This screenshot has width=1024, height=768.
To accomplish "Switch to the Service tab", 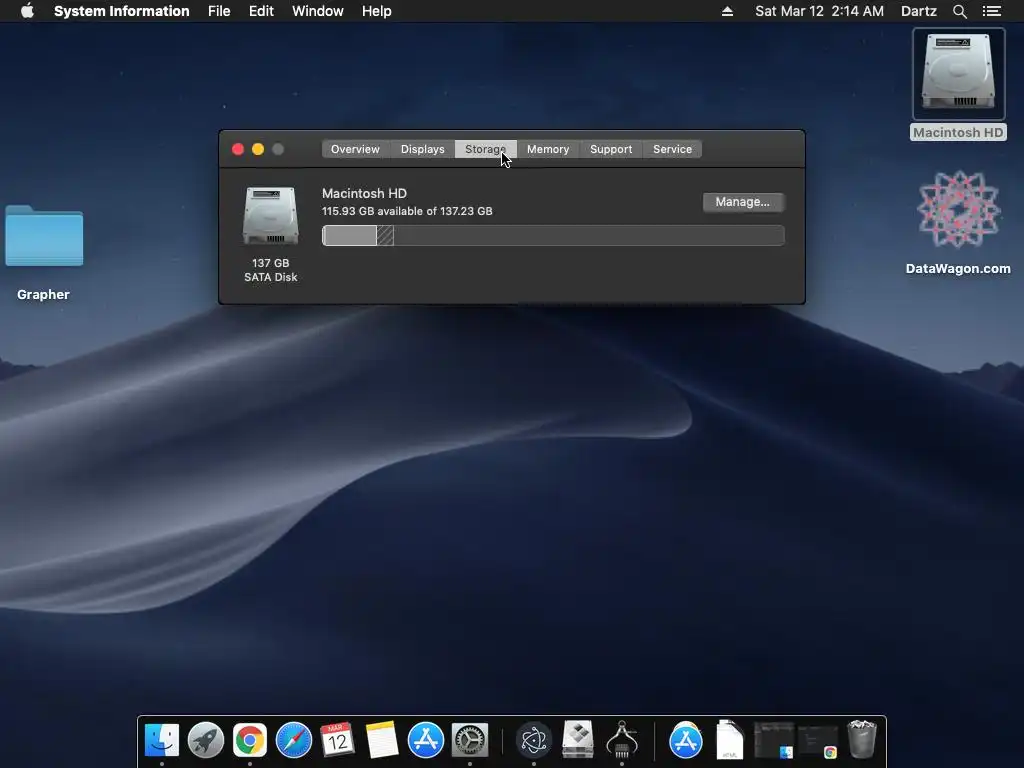I will pos(673,149).
